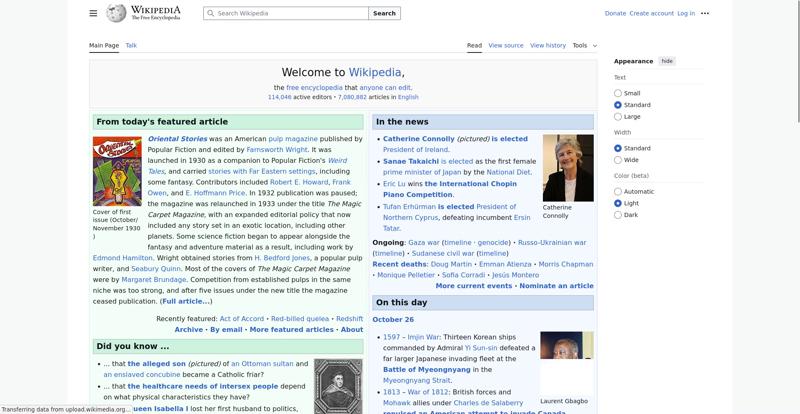Choose Wide width setting
This screenshot has width=800, height=414.
[618, 160]
